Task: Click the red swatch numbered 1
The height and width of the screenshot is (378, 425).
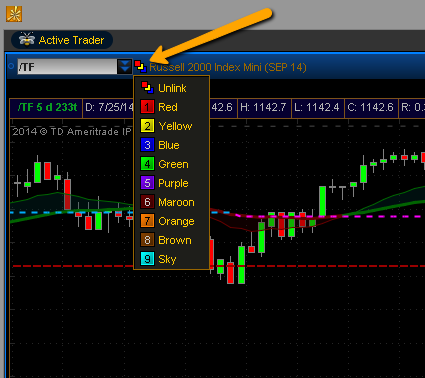Action: (147, 107)
